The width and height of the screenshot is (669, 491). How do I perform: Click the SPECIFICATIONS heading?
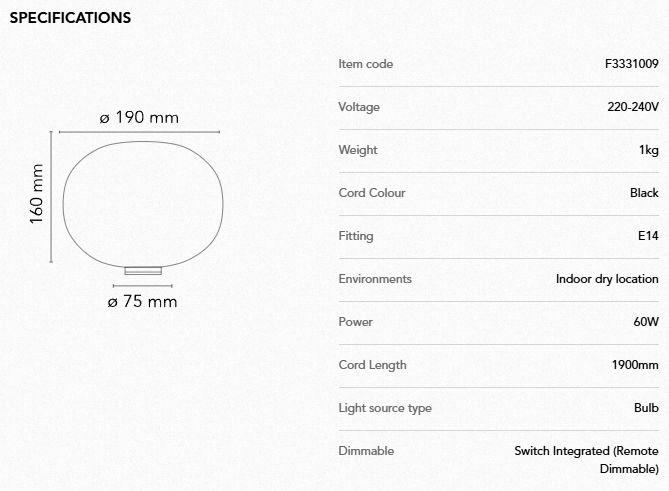[x=70, y=18]
